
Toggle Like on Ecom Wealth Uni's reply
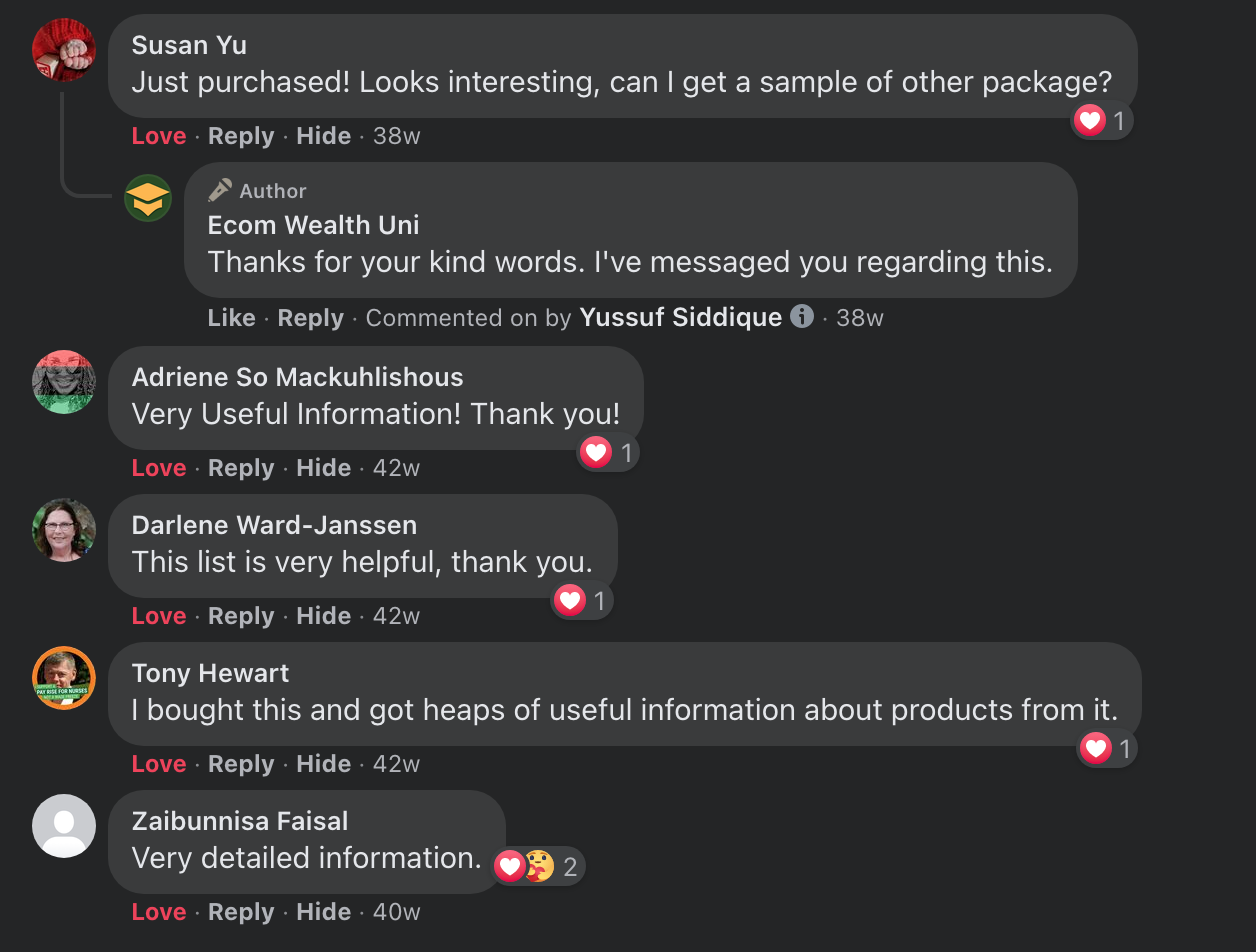(x=231, y=318)
